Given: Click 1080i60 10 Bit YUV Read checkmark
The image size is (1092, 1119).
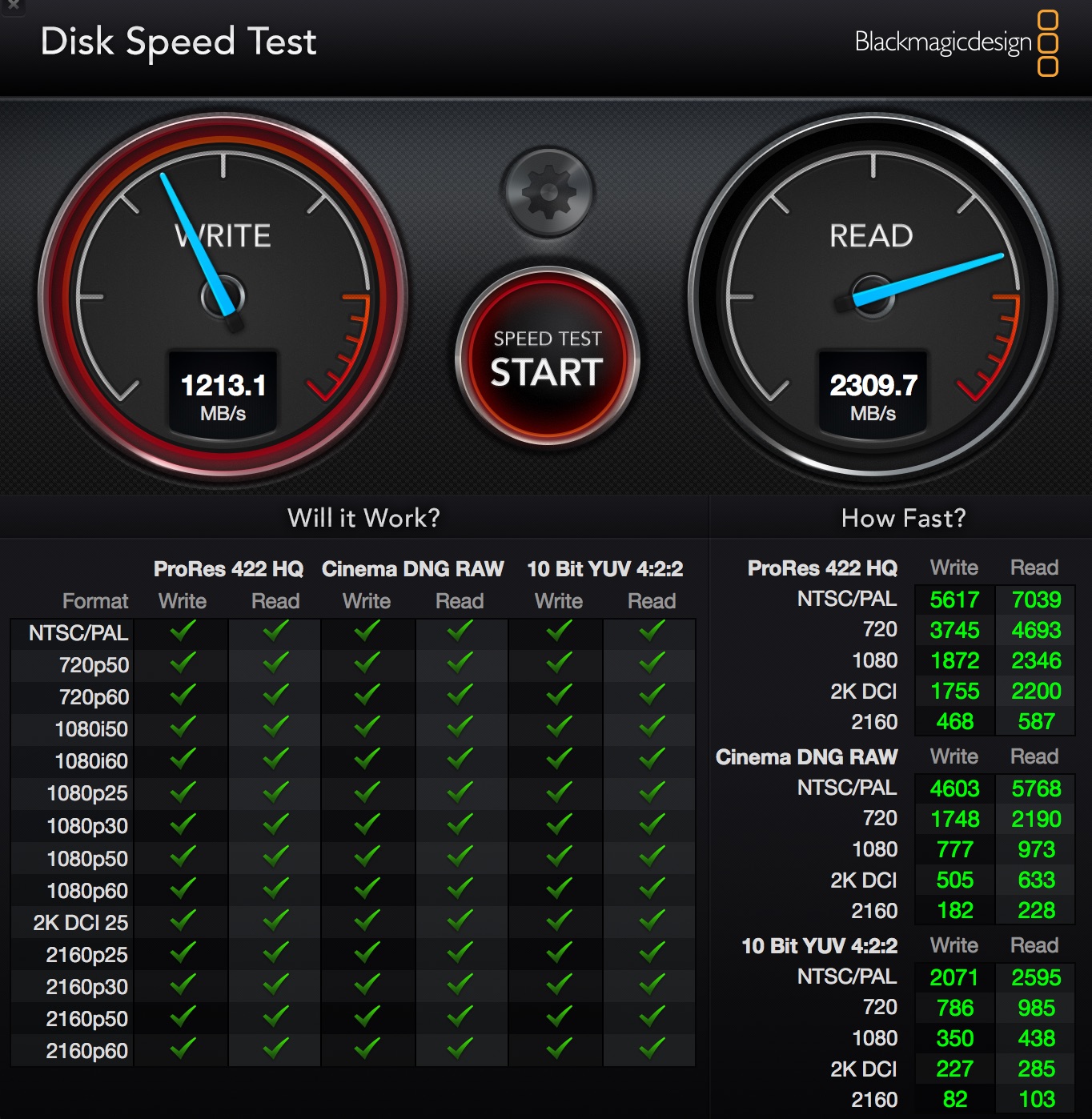Looking at the screenshot, I should 652,759.
